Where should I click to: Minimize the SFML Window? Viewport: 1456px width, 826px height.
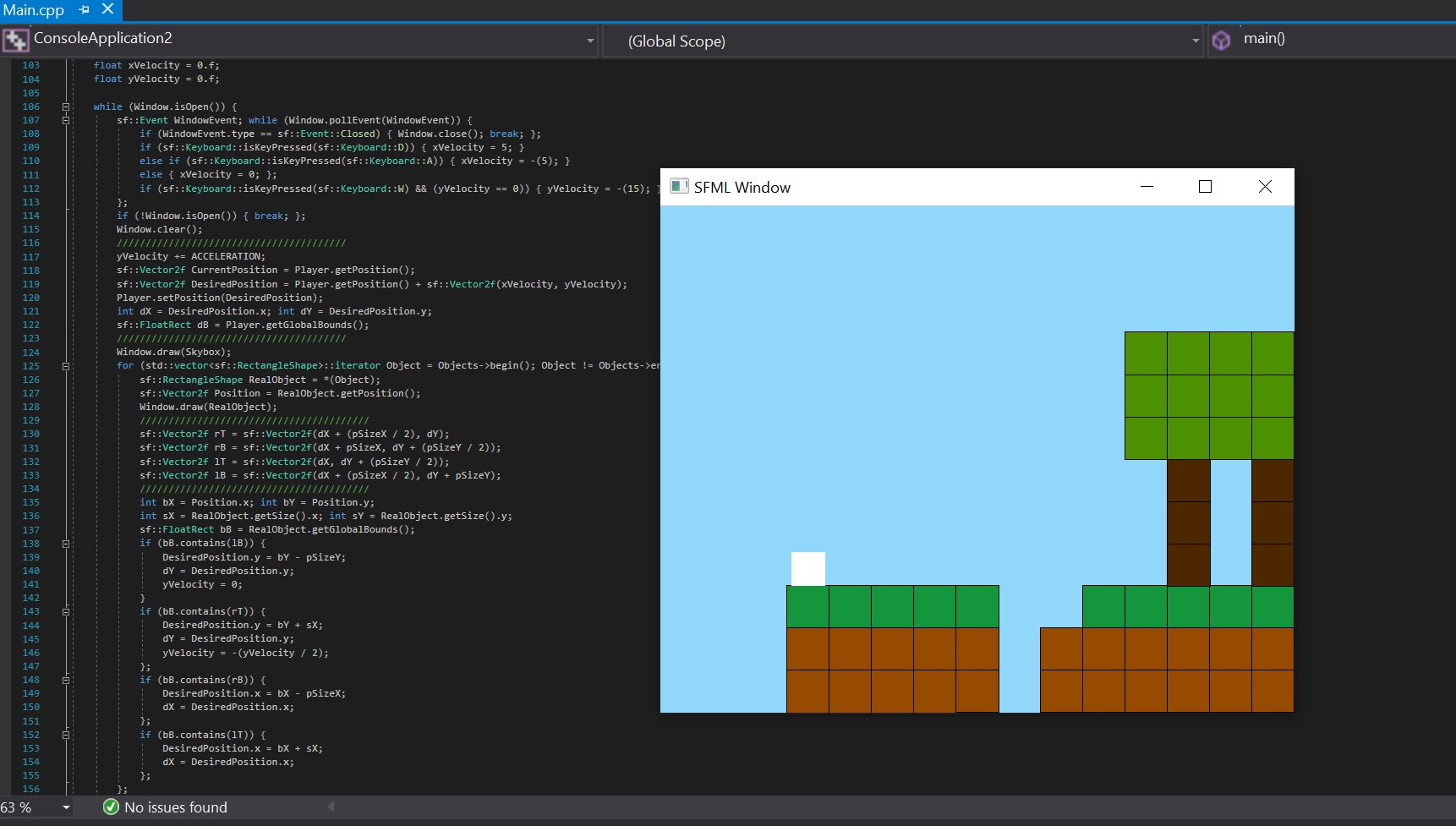tap(1147, 187)
